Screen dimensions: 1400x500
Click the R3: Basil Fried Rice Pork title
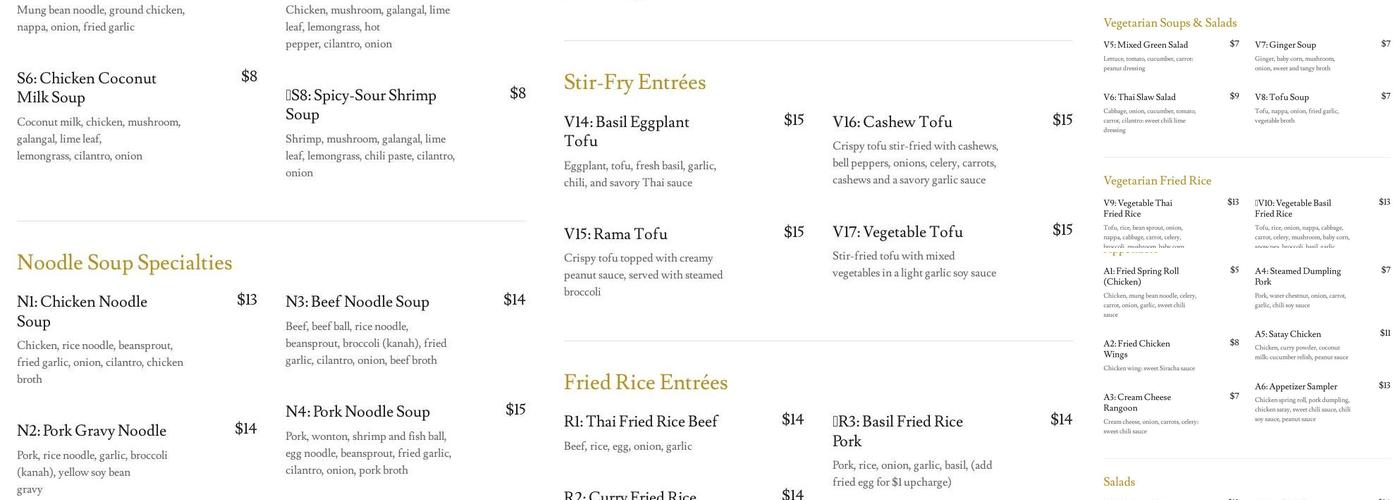point(897,431)
